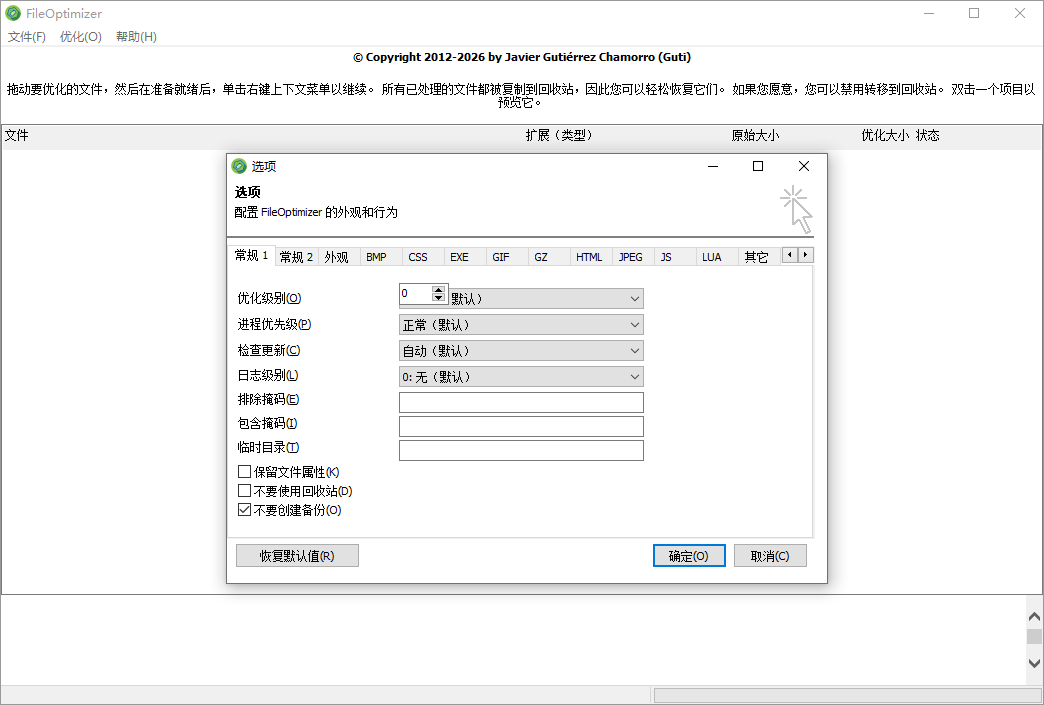Open the 优化 menu
Viewport: 1044px width, 705px height.
pyautogui.click(x=81, y=37)
